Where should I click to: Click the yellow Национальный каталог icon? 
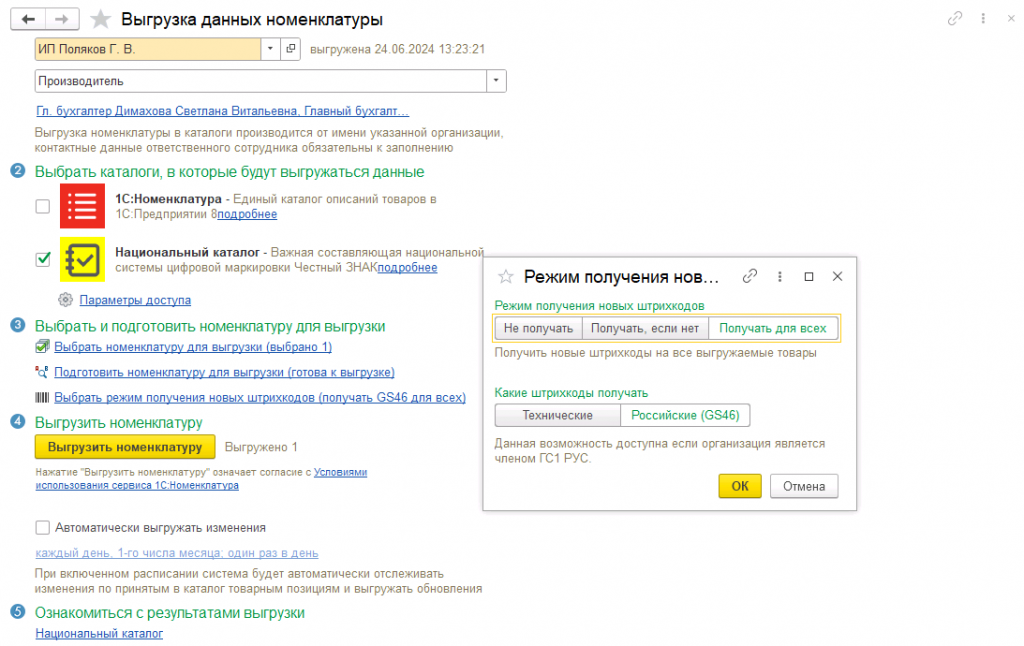pos(82,259)
